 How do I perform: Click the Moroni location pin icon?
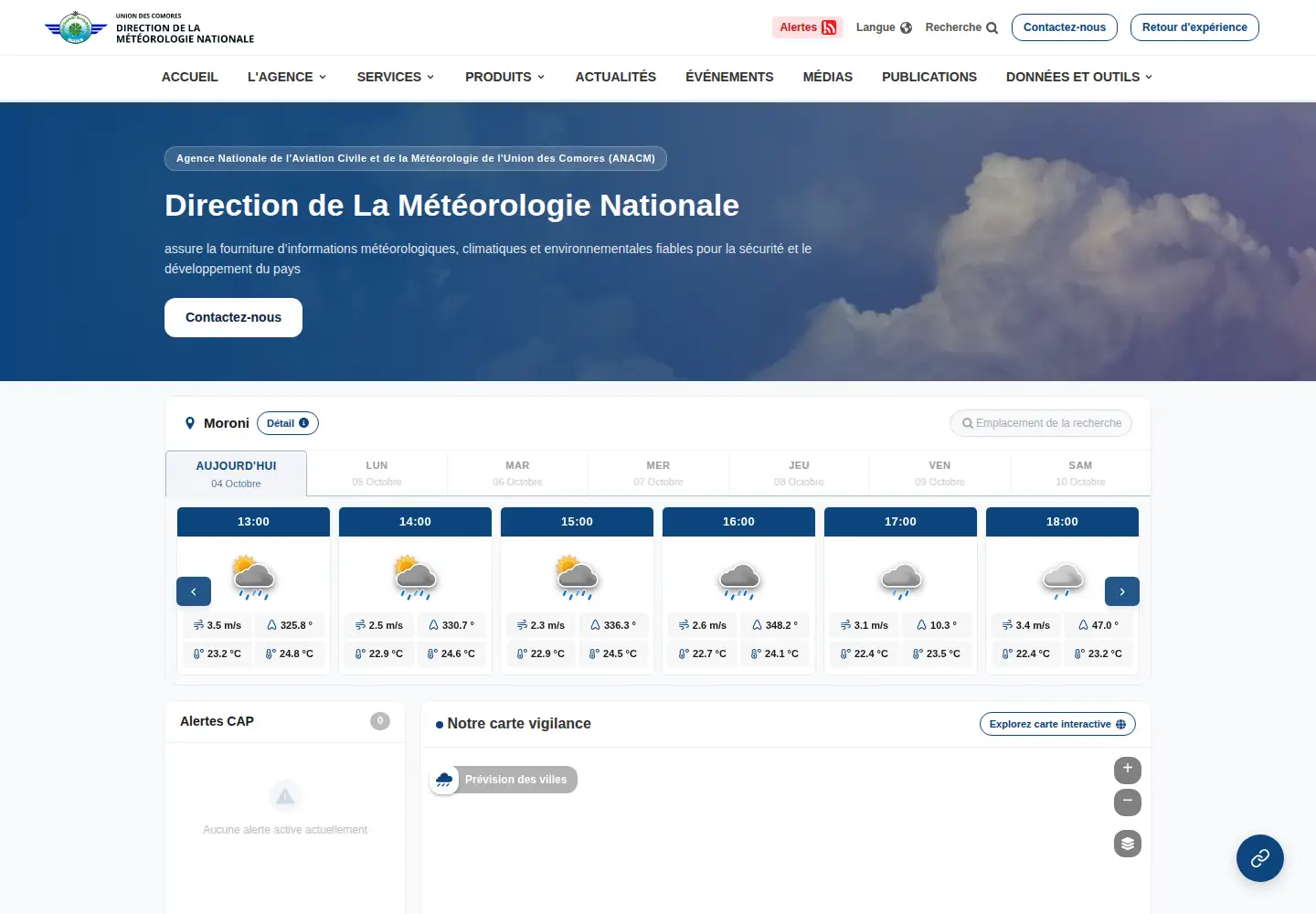coord(190,423)
